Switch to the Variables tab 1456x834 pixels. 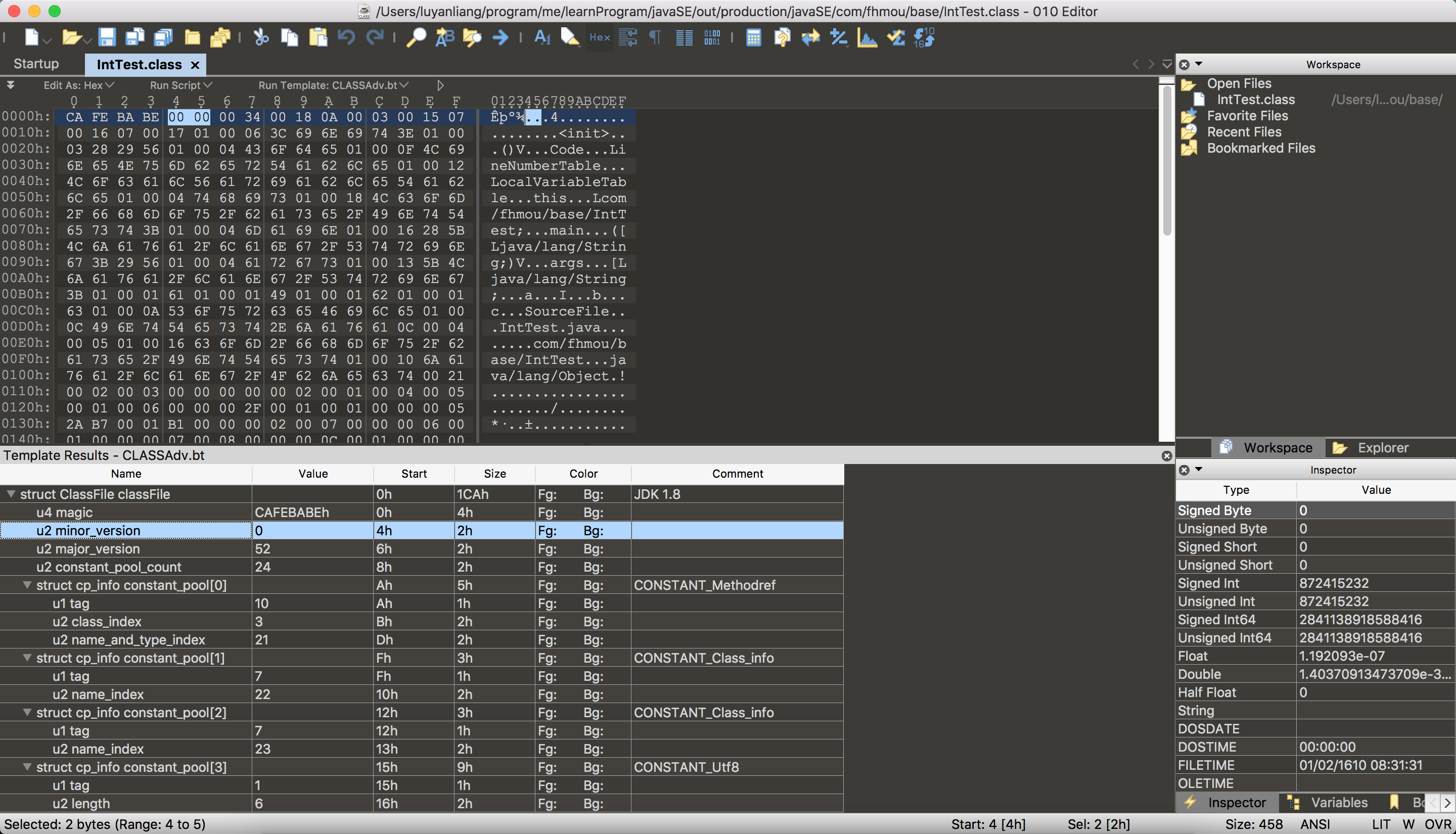(x=1327, y=803)
